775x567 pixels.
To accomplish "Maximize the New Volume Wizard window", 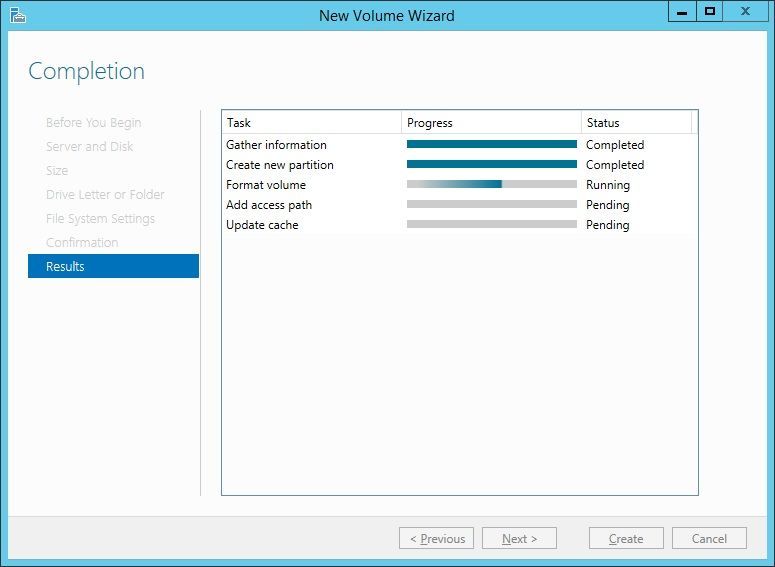I will [710, 12].
